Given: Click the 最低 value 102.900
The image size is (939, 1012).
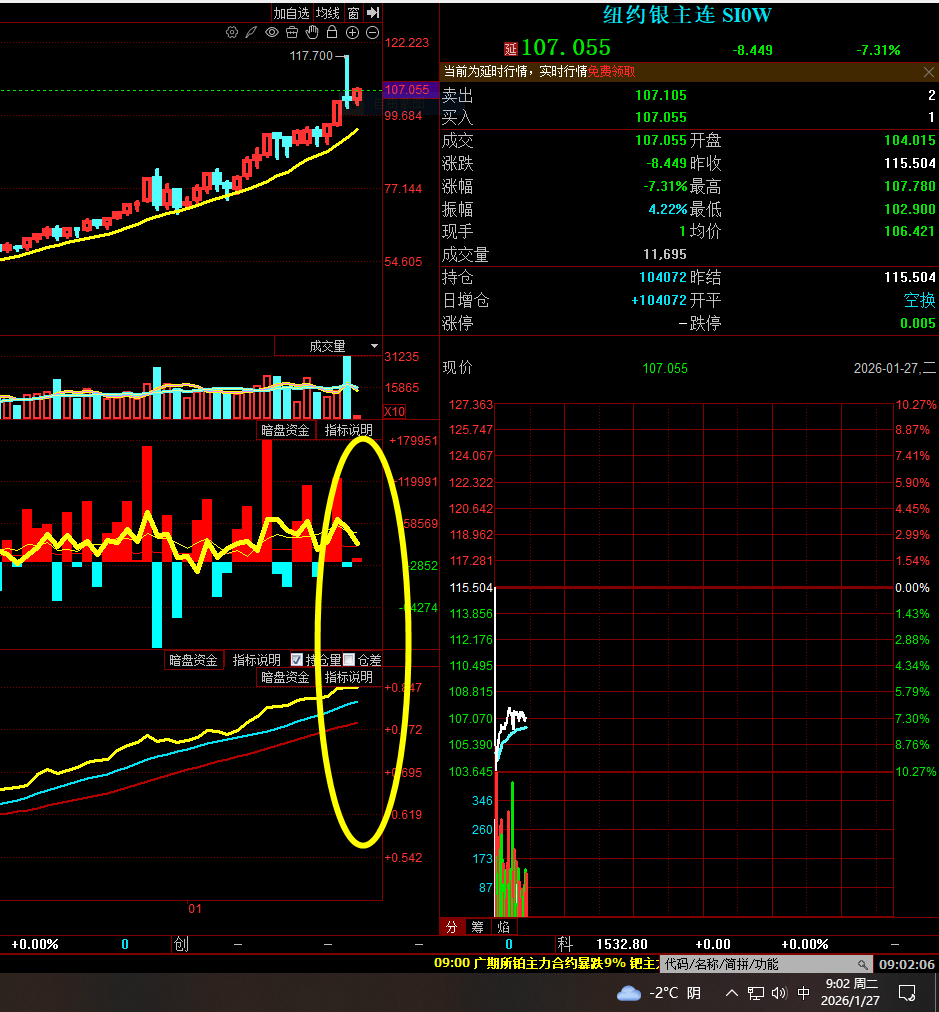Looking at the screenshot, I should pyautogui.click(x=909, y=209).
